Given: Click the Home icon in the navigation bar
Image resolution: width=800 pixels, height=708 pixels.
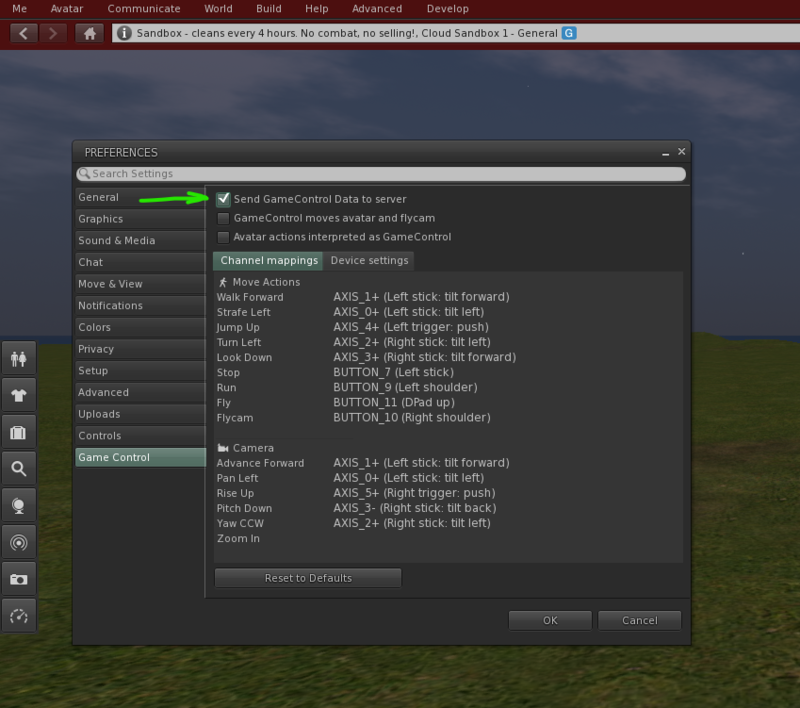Looking at the screenshot, I should pyautogui.click(x=89, y=32).
